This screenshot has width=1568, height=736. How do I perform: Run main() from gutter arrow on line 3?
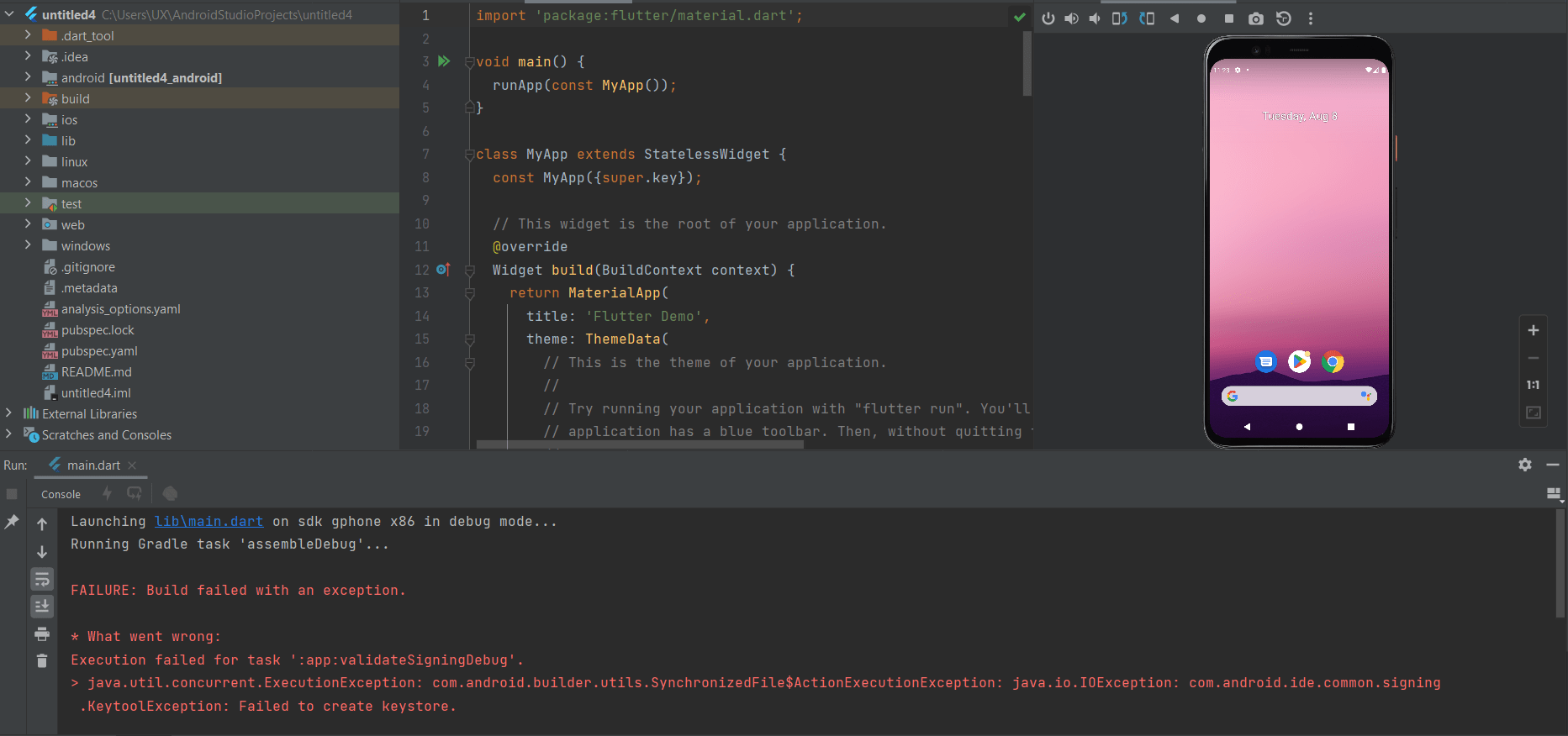click(x=444, y=61)
